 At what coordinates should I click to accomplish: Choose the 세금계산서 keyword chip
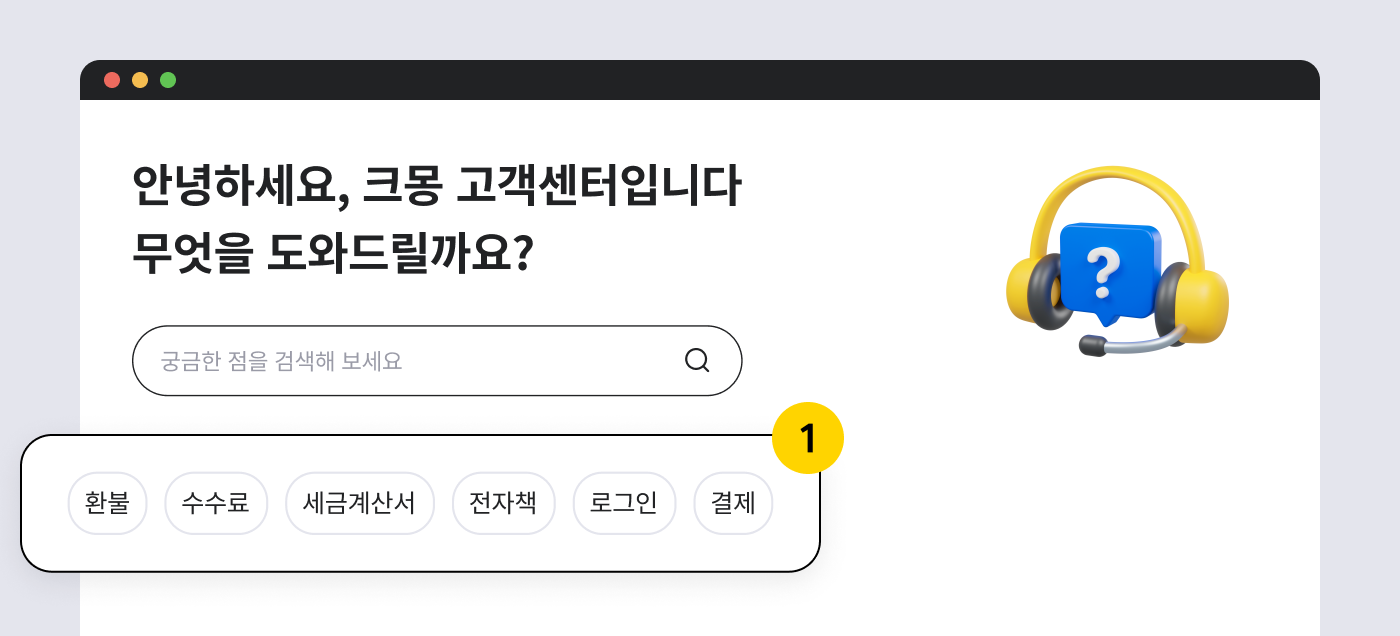pyautogui.click(x=360, y=503)
